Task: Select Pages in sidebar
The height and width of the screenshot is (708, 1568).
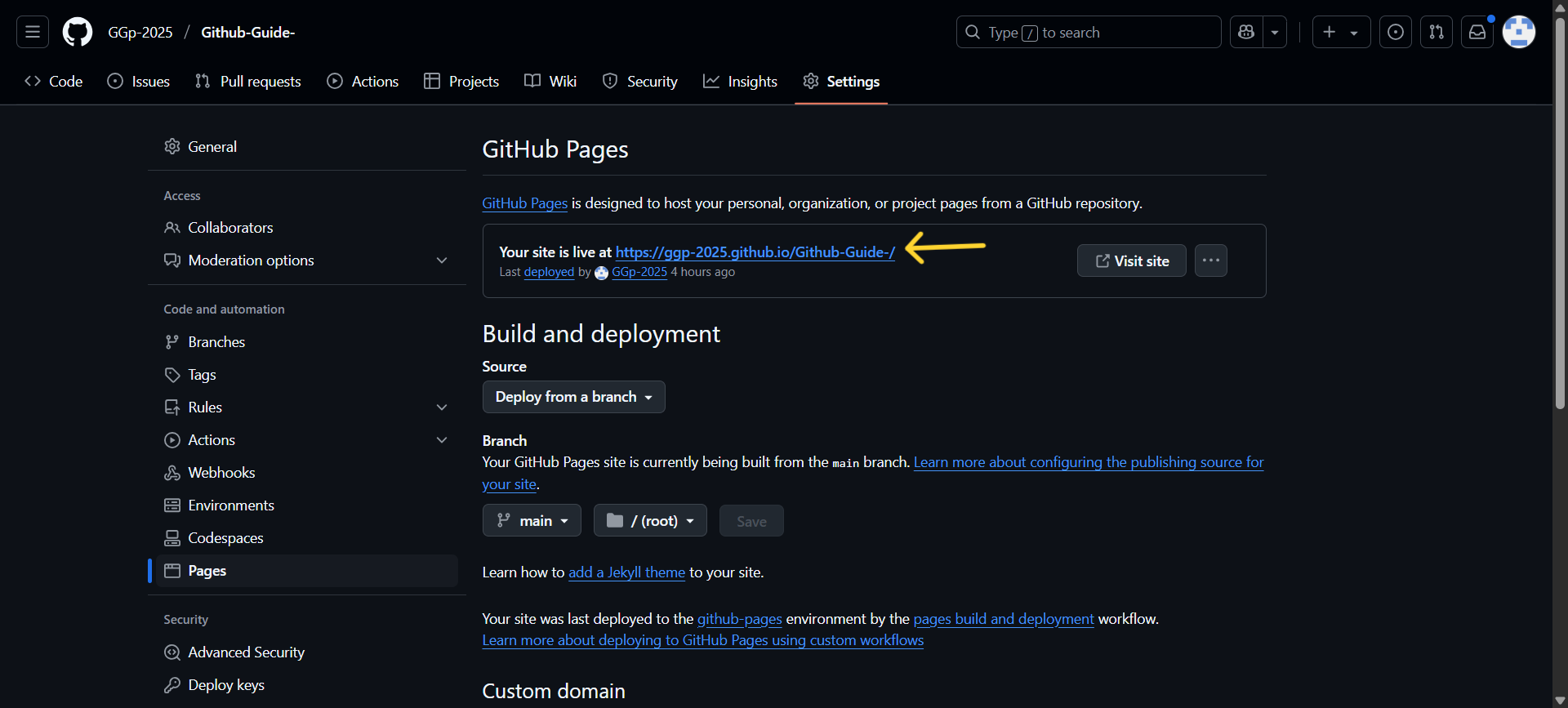Action: coord(307,570)
